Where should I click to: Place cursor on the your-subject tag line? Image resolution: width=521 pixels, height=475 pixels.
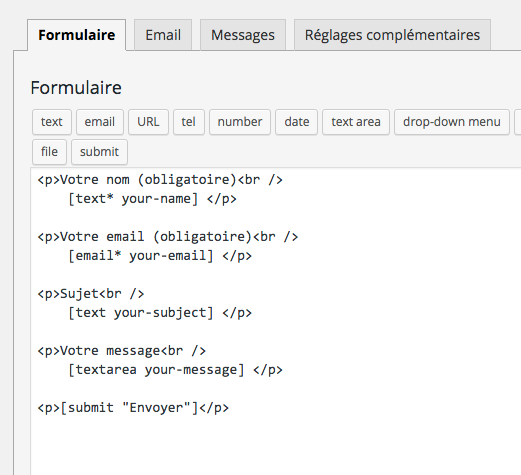pos(160,313)
